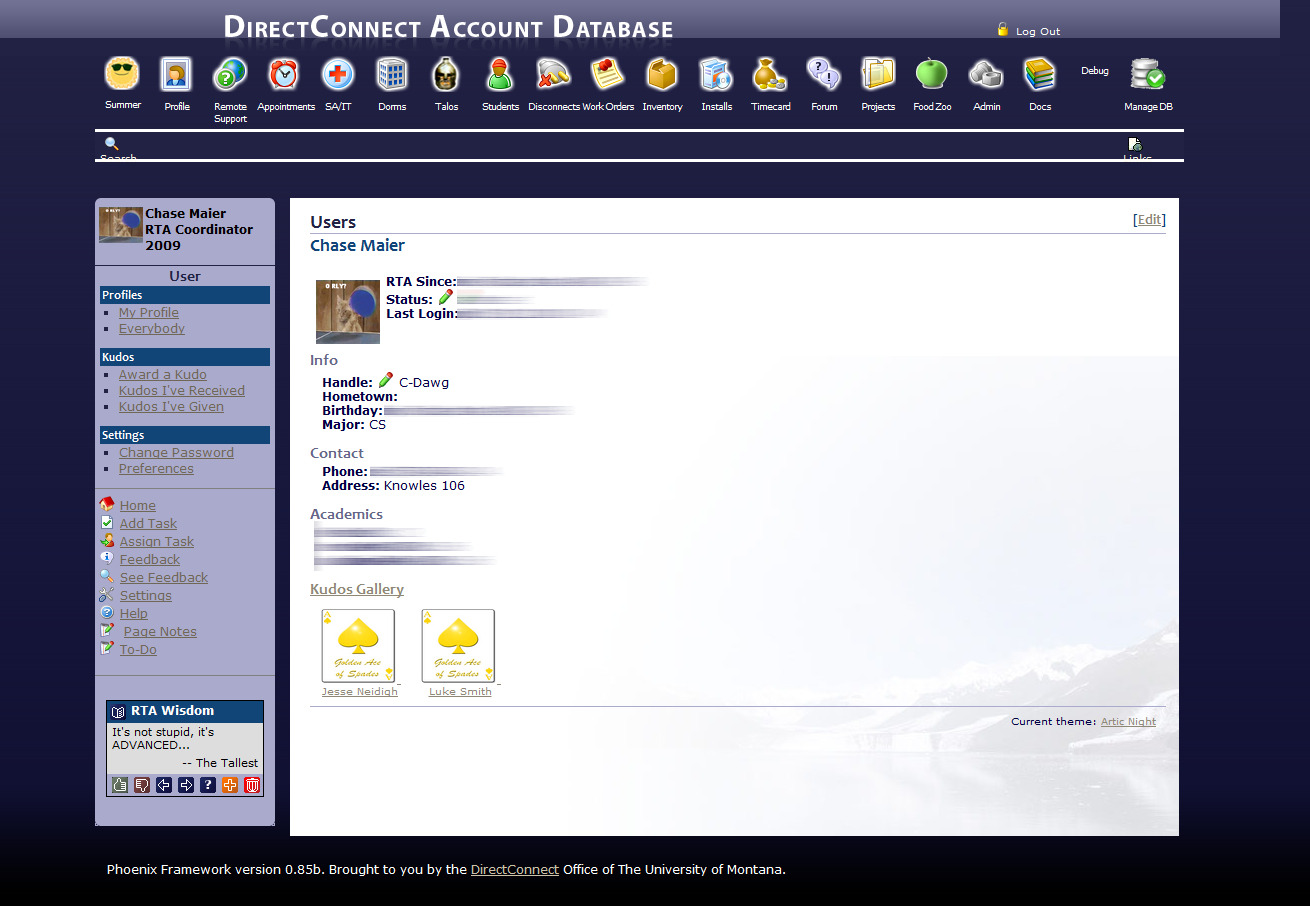The width and height of the screenshot is (1310, 906).
Task: Open the Profile icon in the toolbar
Action: pos(176,73)
